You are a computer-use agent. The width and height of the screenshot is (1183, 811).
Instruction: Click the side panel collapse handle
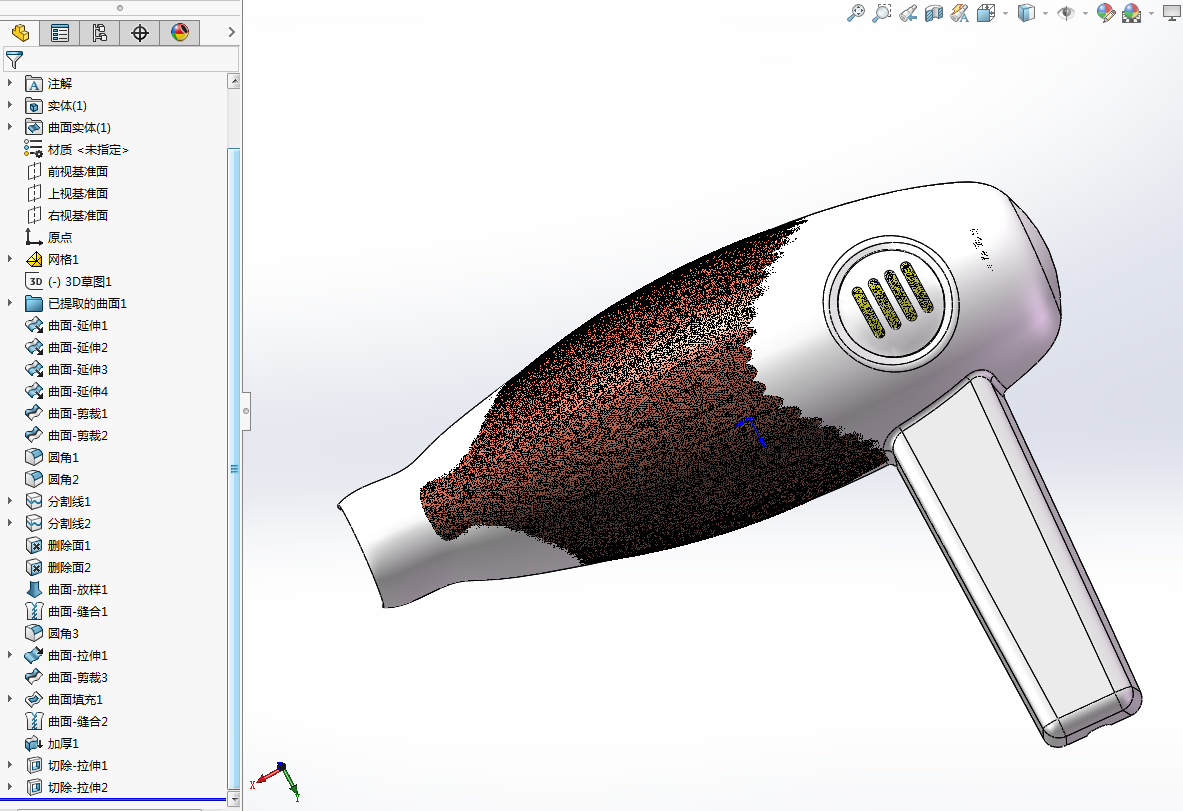[x=246, y=411]
